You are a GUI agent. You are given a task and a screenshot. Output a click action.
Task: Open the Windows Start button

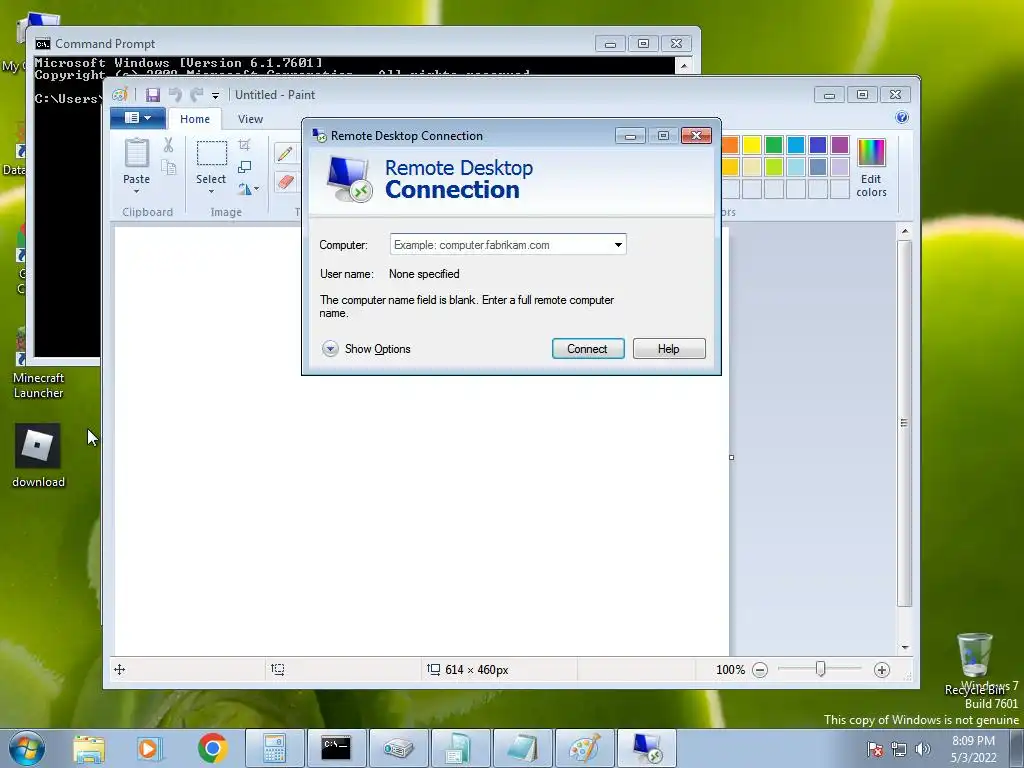coord(27,748)
